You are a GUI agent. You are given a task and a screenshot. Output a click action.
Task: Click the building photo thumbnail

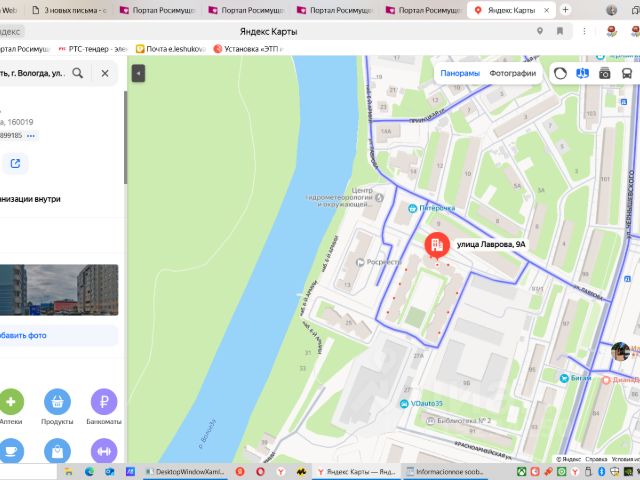[x=59, y=290]
